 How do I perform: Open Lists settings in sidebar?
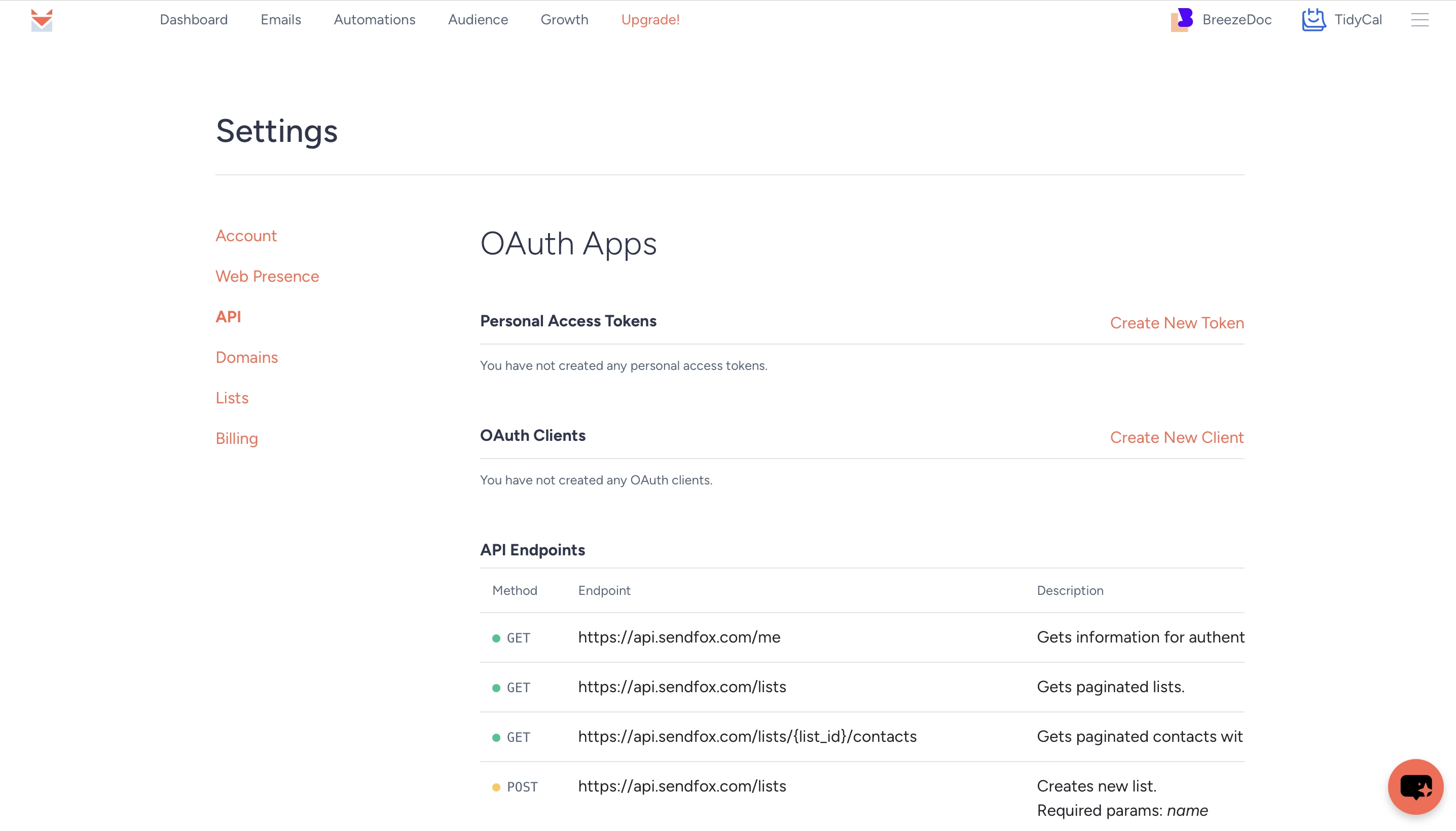point(232,398)
